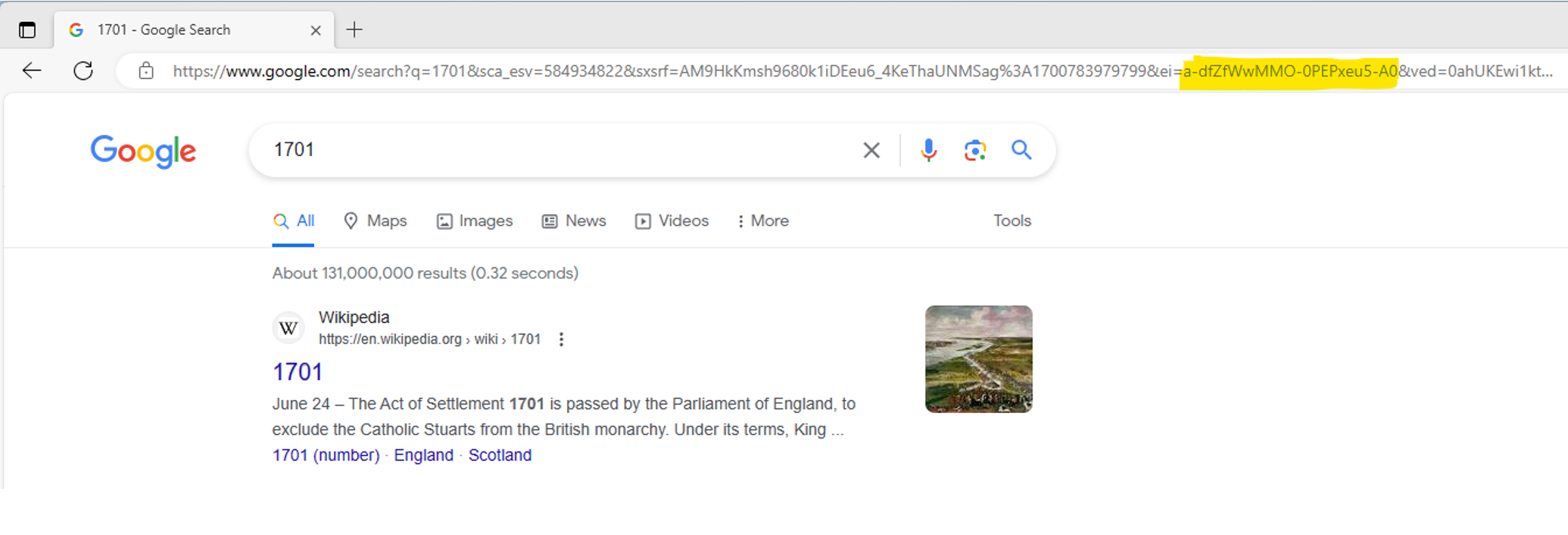Expand the More search filters menu
Image resolution: width=1568 pixels, height=535 pixels.
762,221
